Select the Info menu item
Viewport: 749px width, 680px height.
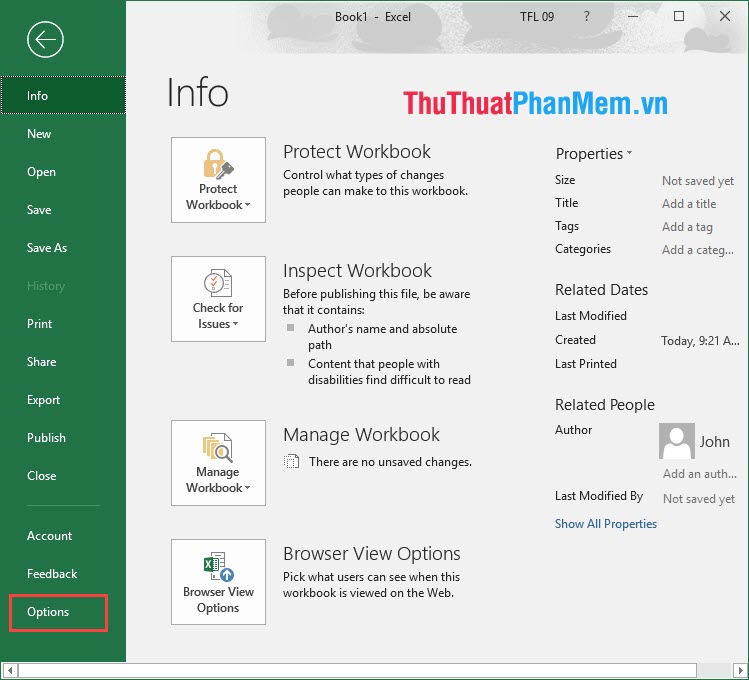point(63,96)
